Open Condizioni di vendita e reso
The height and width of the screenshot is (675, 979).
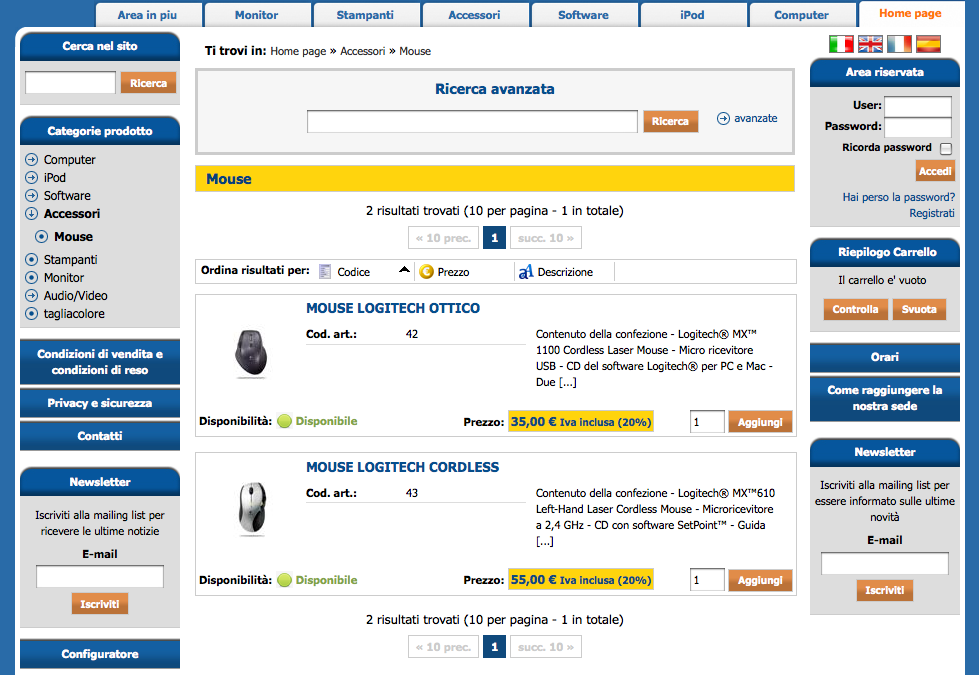pyautogui.click(x=100, y=362)
